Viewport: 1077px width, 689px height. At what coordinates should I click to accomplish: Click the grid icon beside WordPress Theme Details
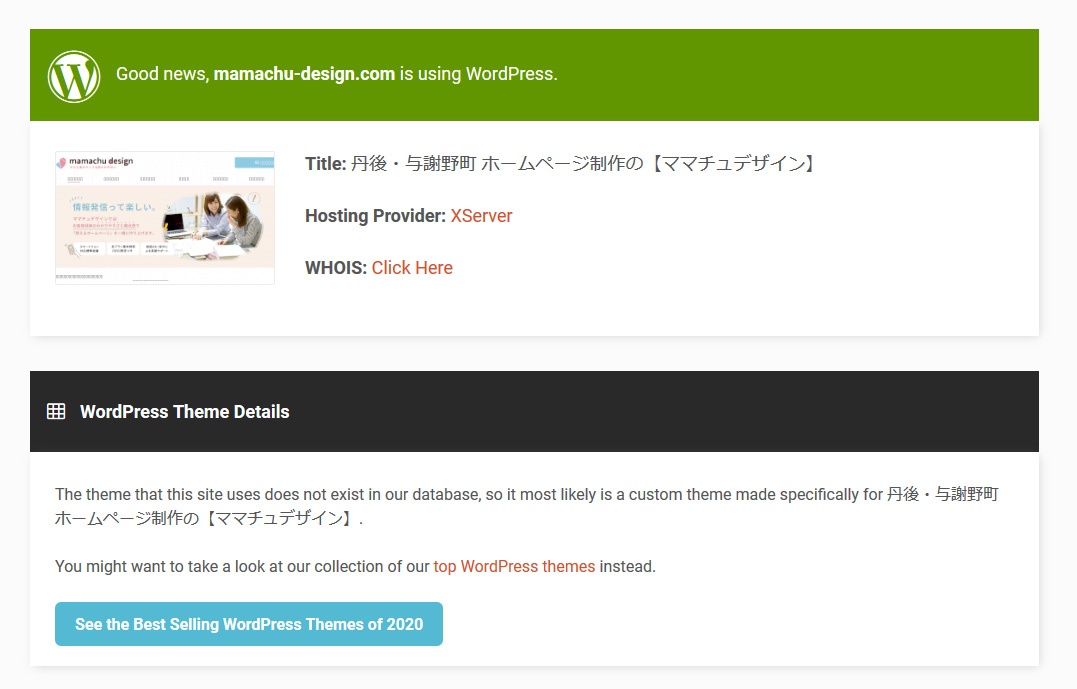click(x=56, y=411)
